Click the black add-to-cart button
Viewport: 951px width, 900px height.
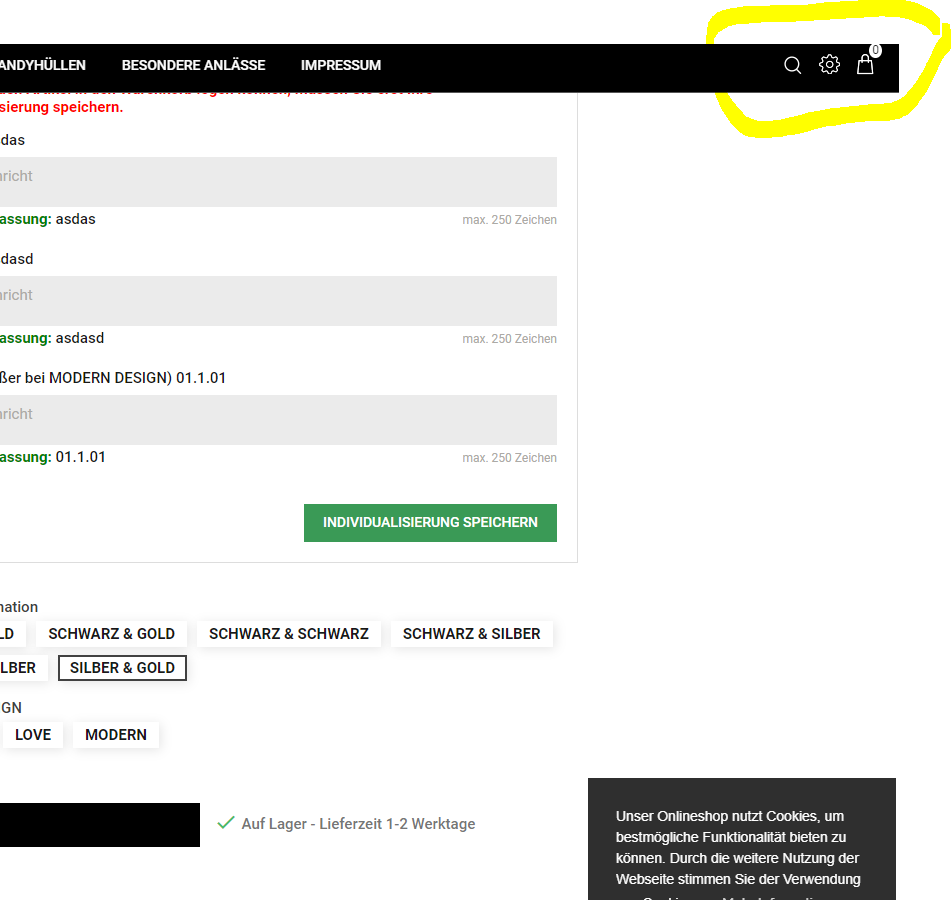point(99,825)
